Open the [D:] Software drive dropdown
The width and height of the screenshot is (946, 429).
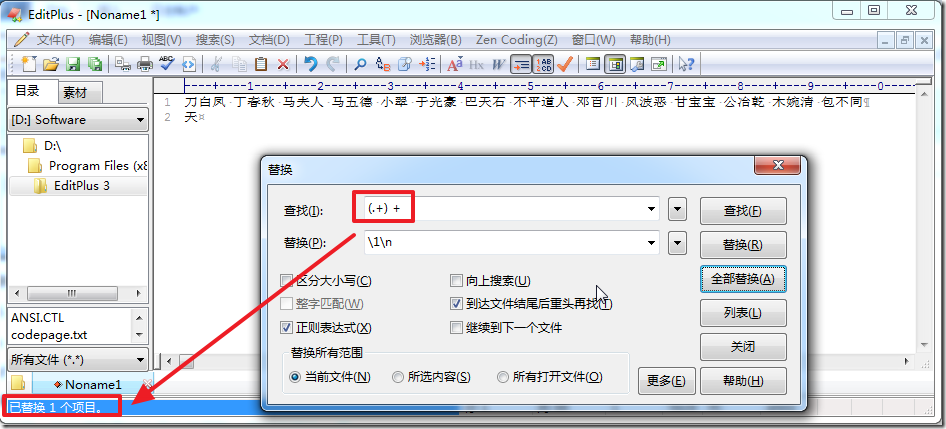[x=78, y=119]
